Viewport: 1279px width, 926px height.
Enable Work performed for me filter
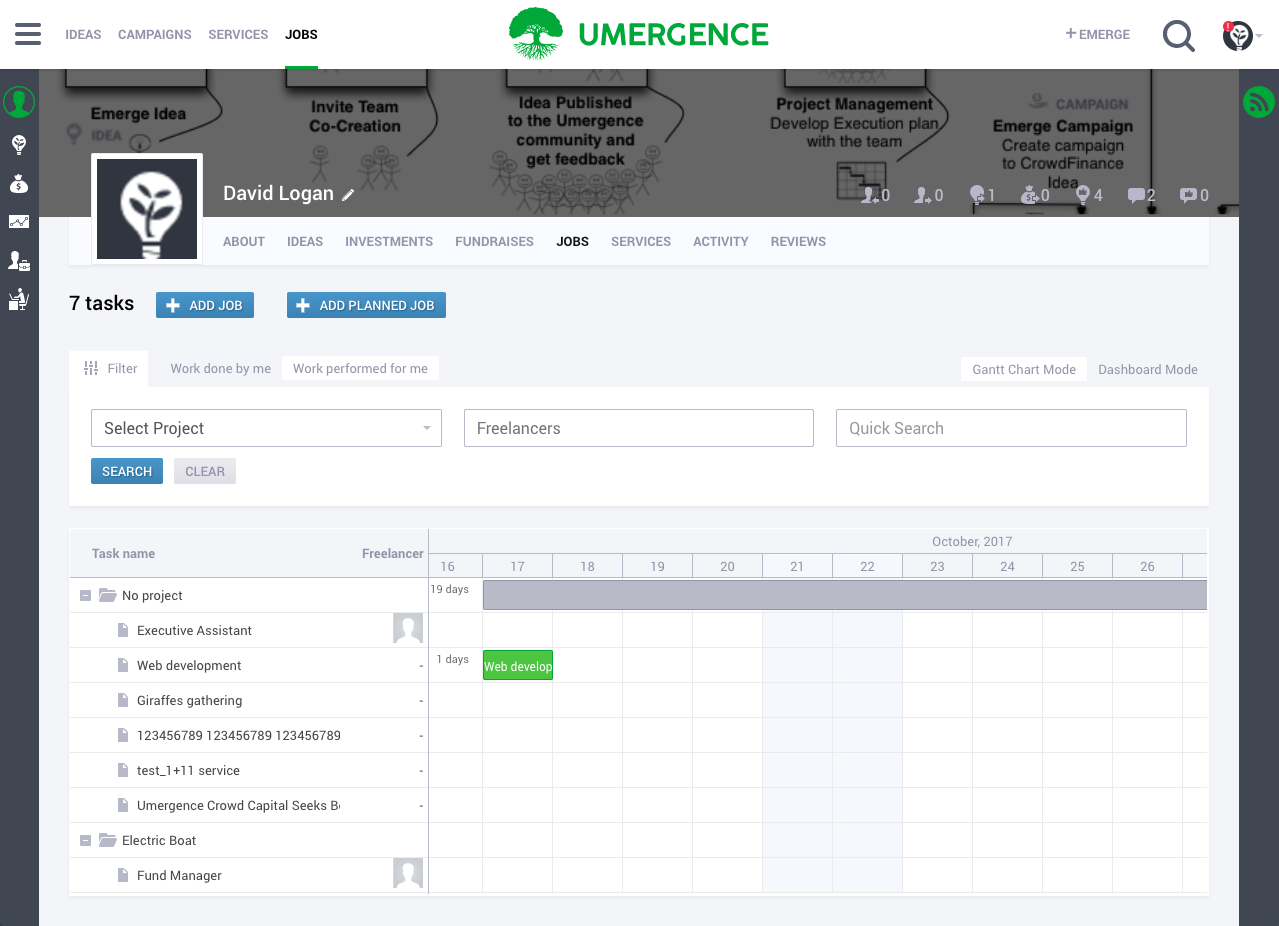[x=360, y=368]
